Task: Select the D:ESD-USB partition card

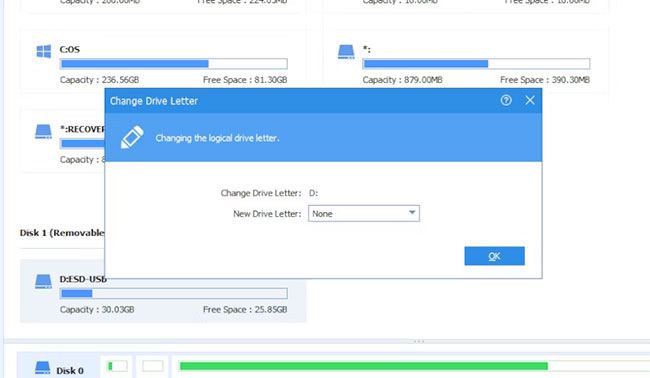Action: (163, 291)
